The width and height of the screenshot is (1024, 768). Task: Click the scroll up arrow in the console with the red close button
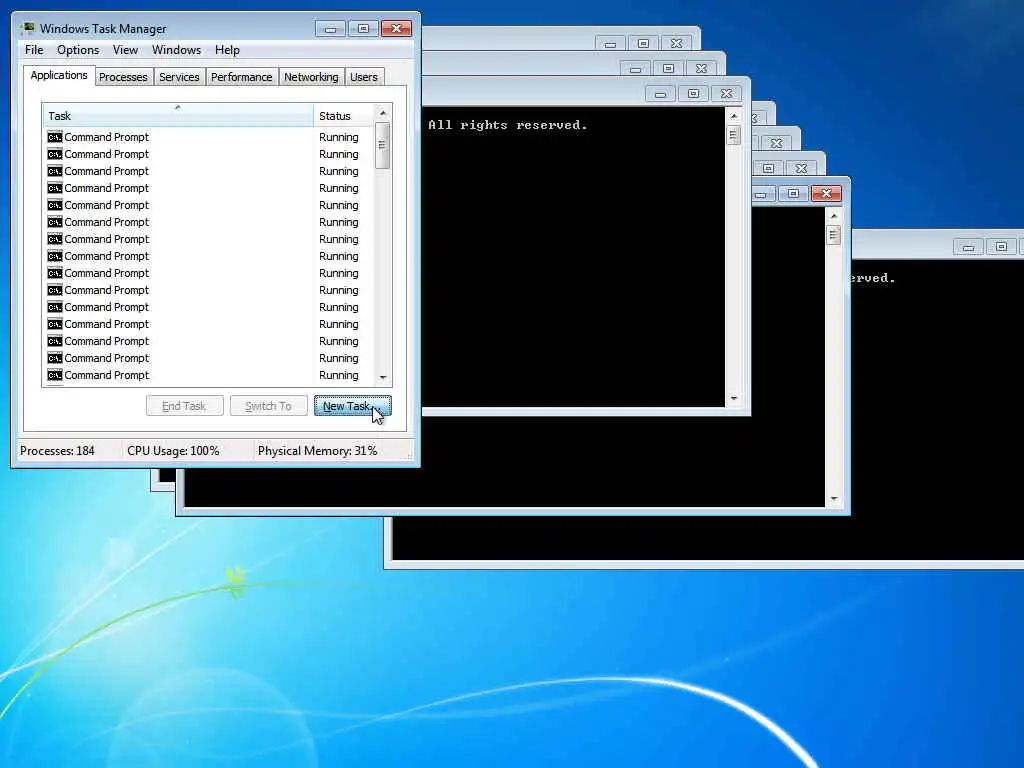point(834,216)
